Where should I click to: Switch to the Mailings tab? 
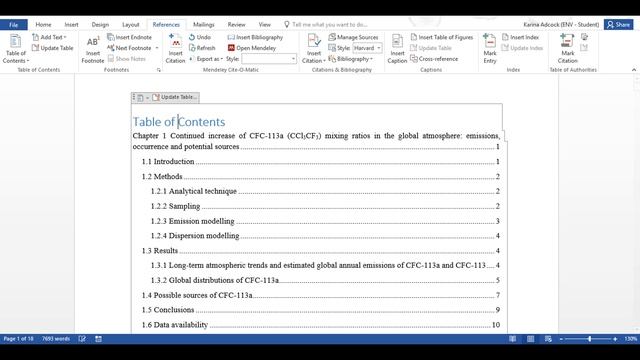(204, 25)
